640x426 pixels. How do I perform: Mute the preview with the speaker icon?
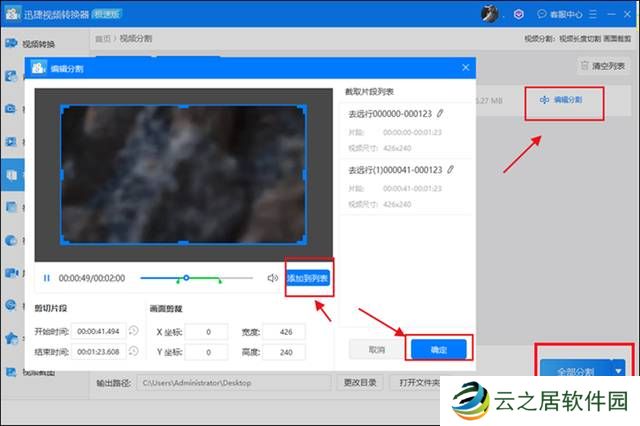272,278
